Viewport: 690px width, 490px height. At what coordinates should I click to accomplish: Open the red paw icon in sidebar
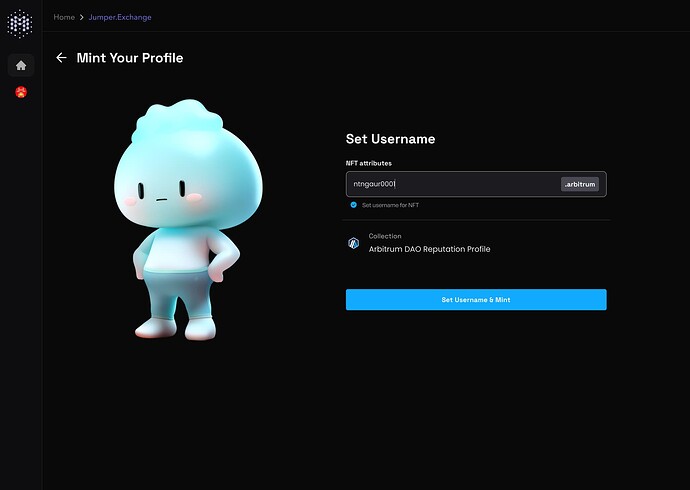click(x=21, y=92)
